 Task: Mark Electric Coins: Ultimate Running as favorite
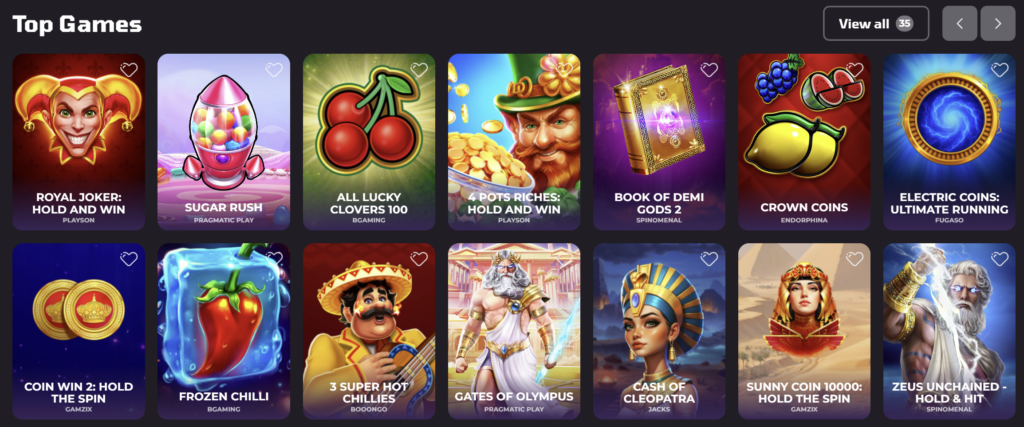pos(999,70)
